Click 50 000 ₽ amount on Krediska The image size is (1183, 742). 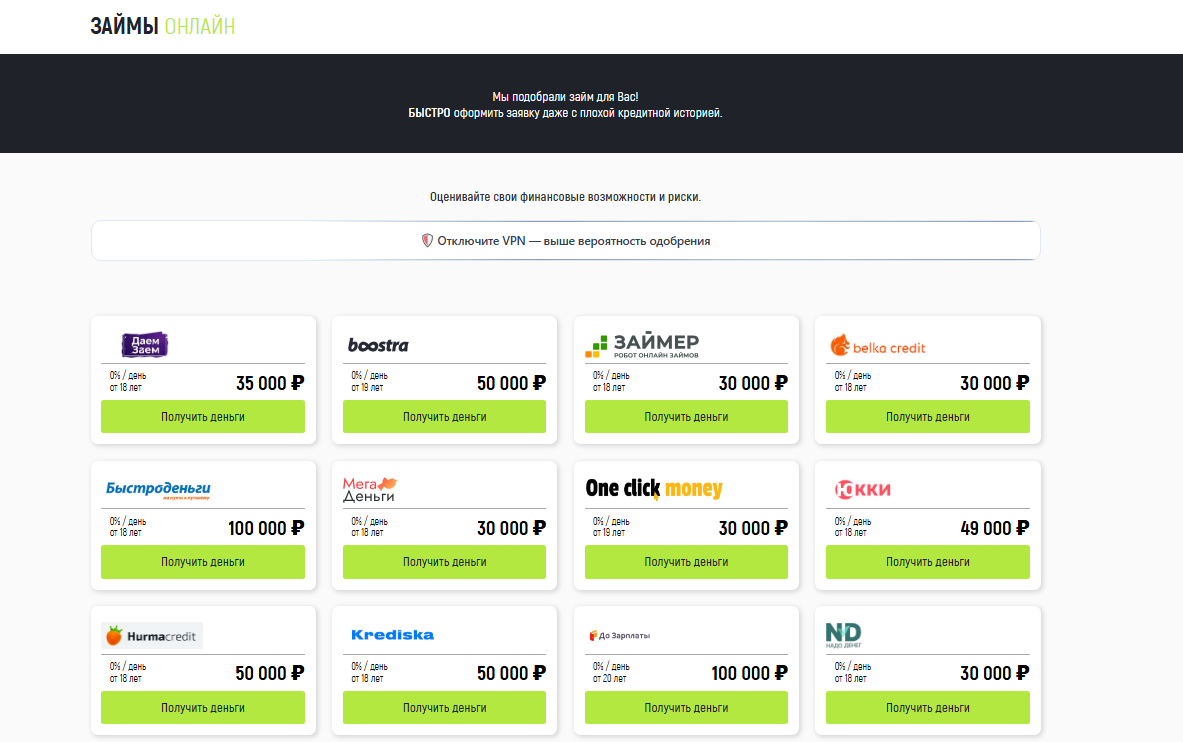(512, 673)
